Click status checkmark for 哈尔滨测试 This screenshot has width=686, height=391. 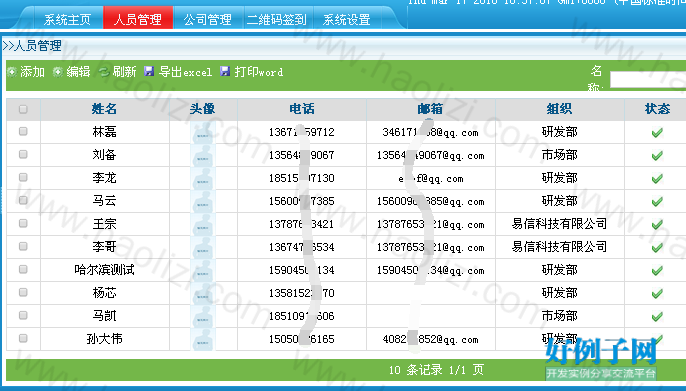click(657, 270)
